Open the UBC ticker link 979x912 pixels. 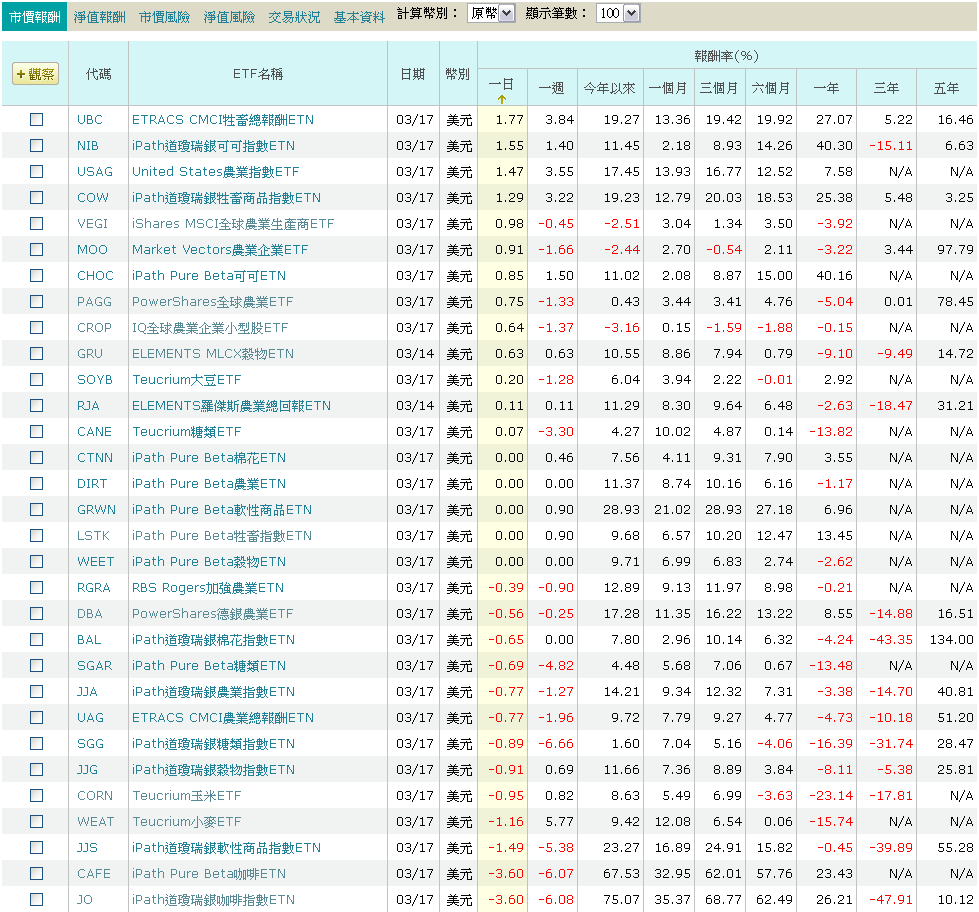(90, 119)
